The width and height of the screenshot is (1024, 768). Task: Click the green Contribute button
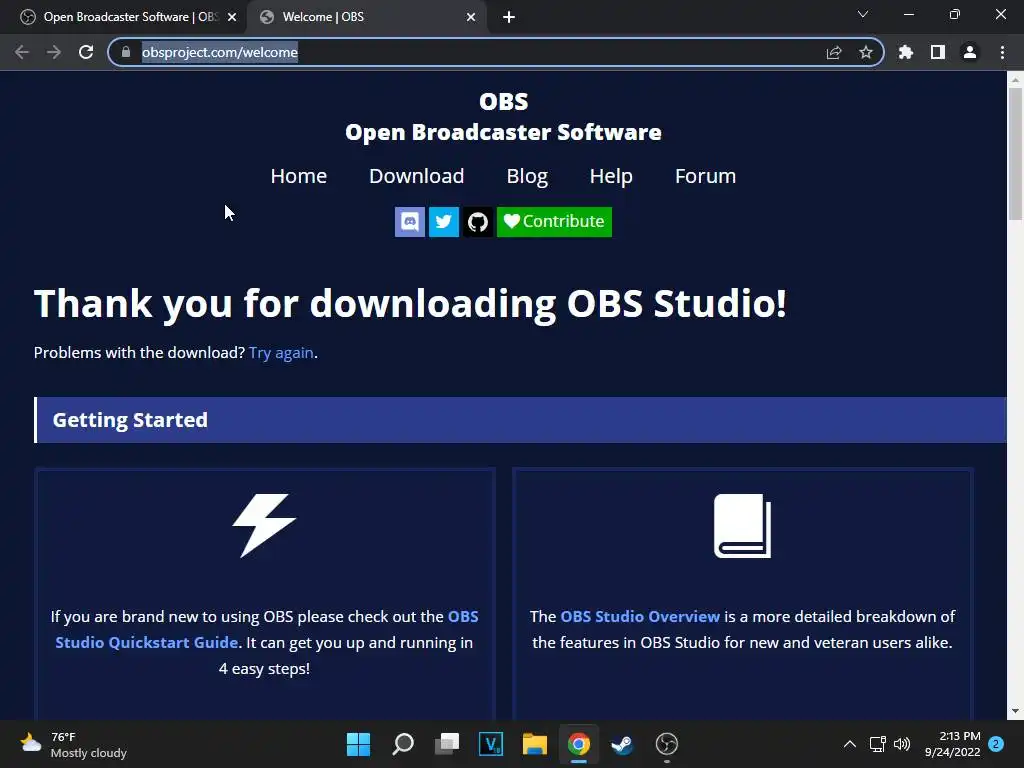[554, 222]
